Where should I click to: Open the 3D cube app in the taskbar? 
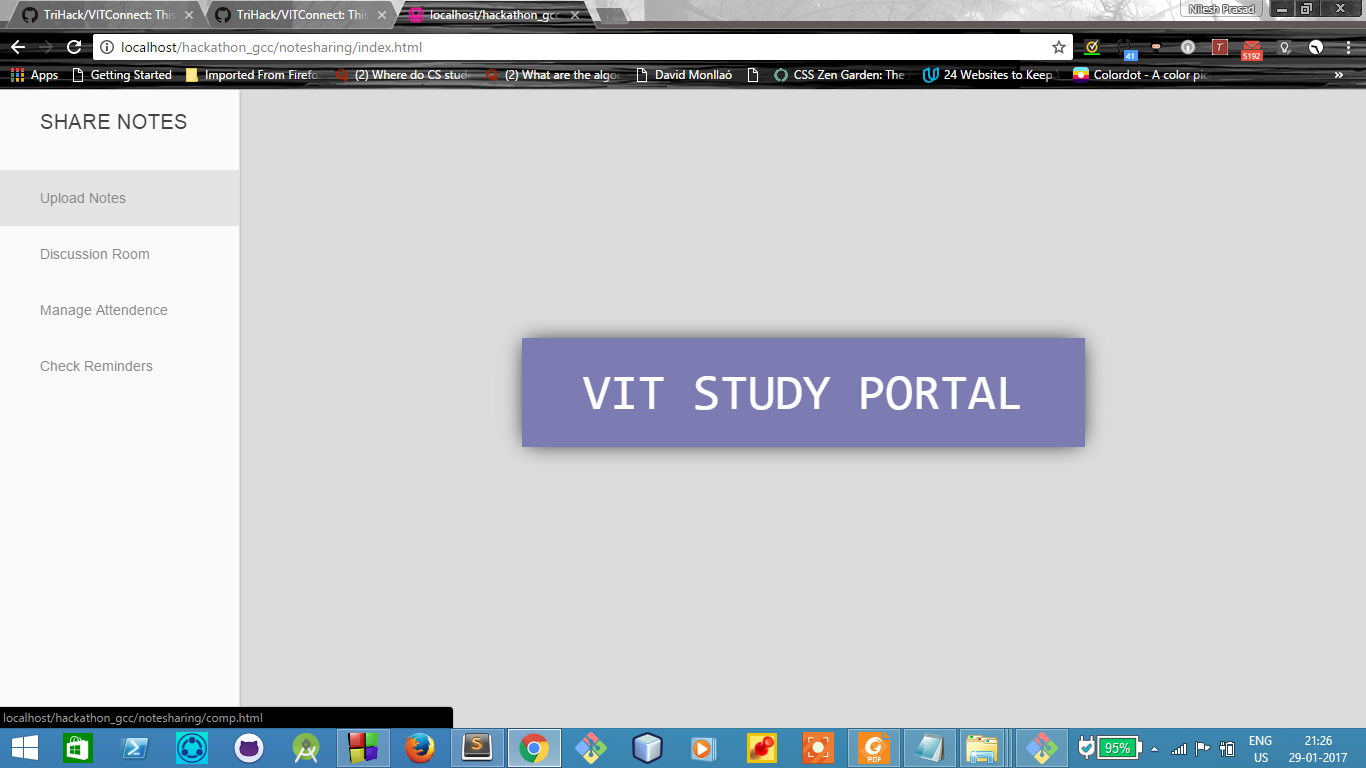click(648, 748)
